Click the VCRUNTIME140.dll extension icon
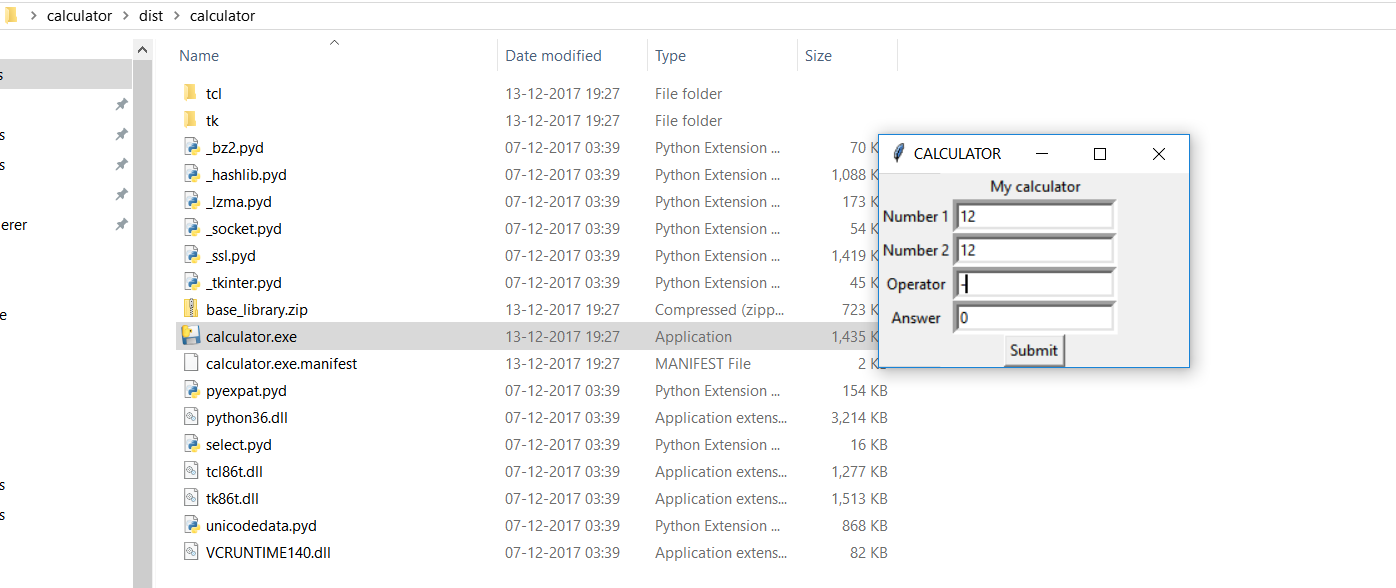 [190, 552]
